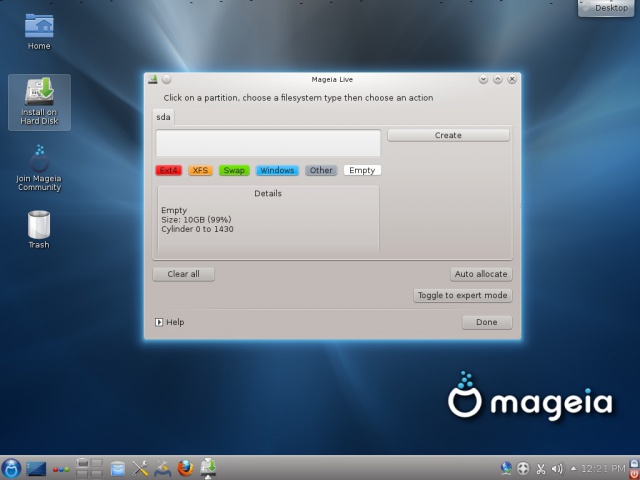The height and width of the screenshot is (480, 640).
Task: Choose the white Empty filesystem type
Action: tap(362, 170)
